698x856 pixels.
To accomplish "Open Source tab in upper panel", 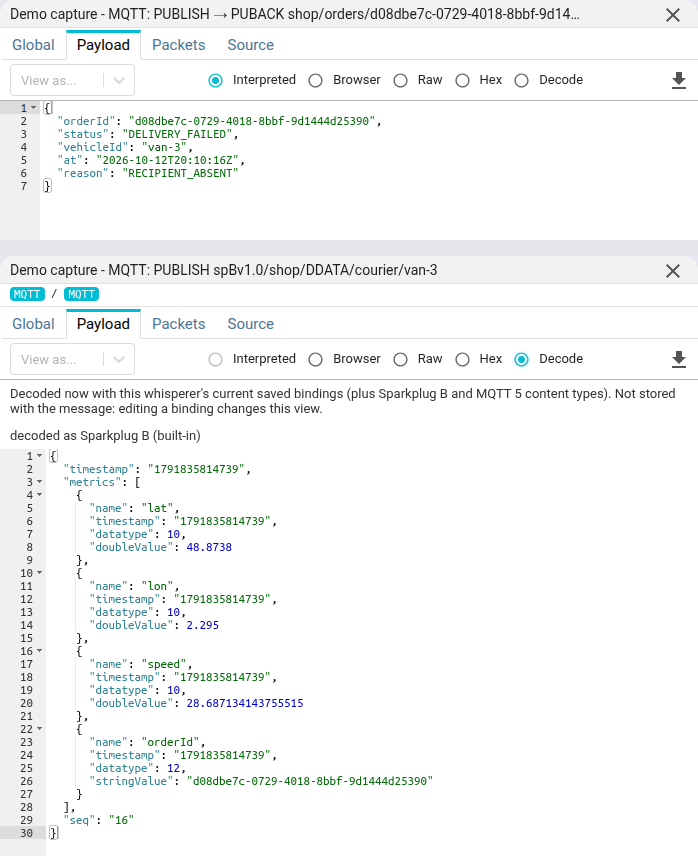I will 250,45.
